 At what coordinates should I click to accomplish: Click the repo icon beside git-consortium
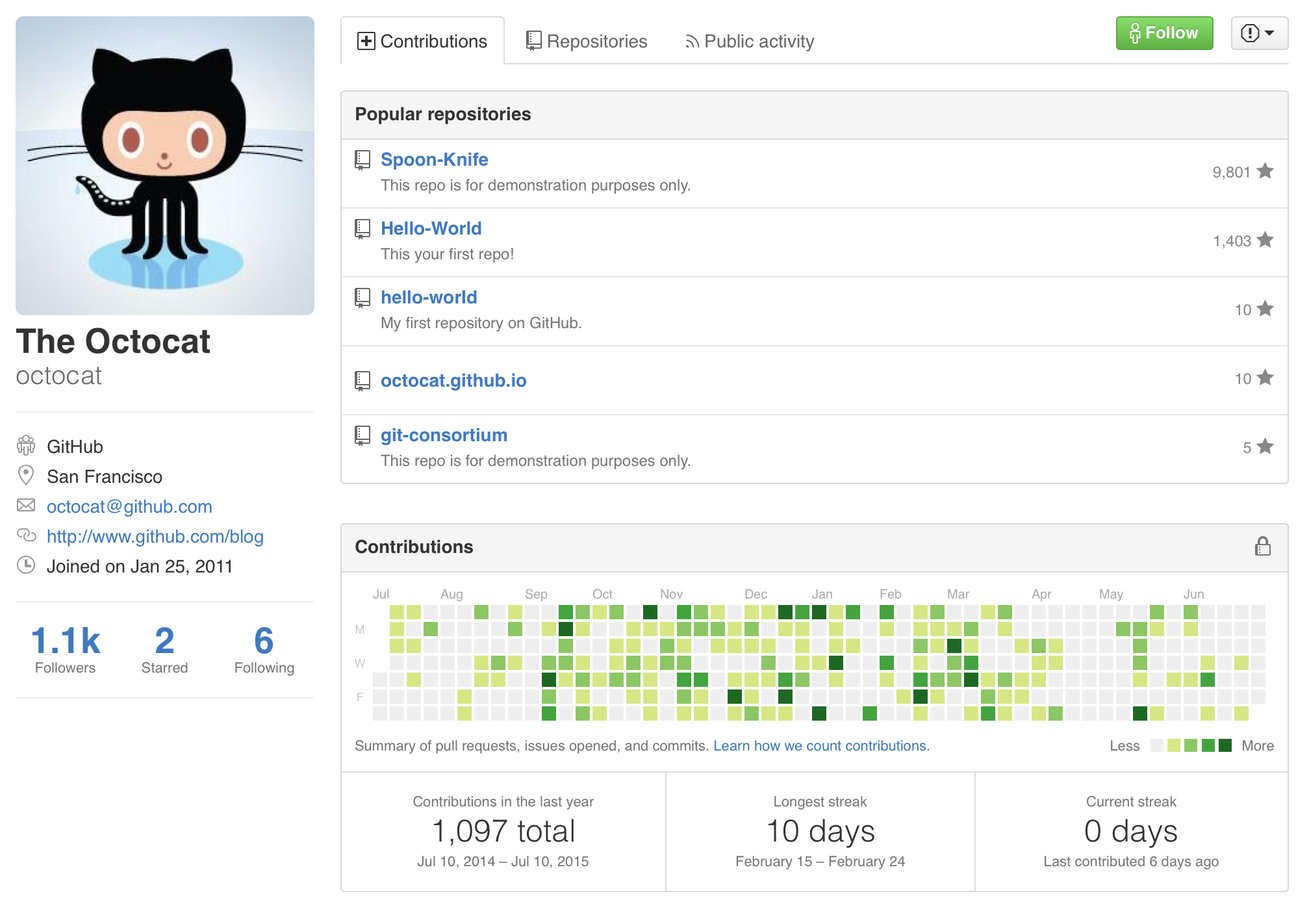[363, 436]
